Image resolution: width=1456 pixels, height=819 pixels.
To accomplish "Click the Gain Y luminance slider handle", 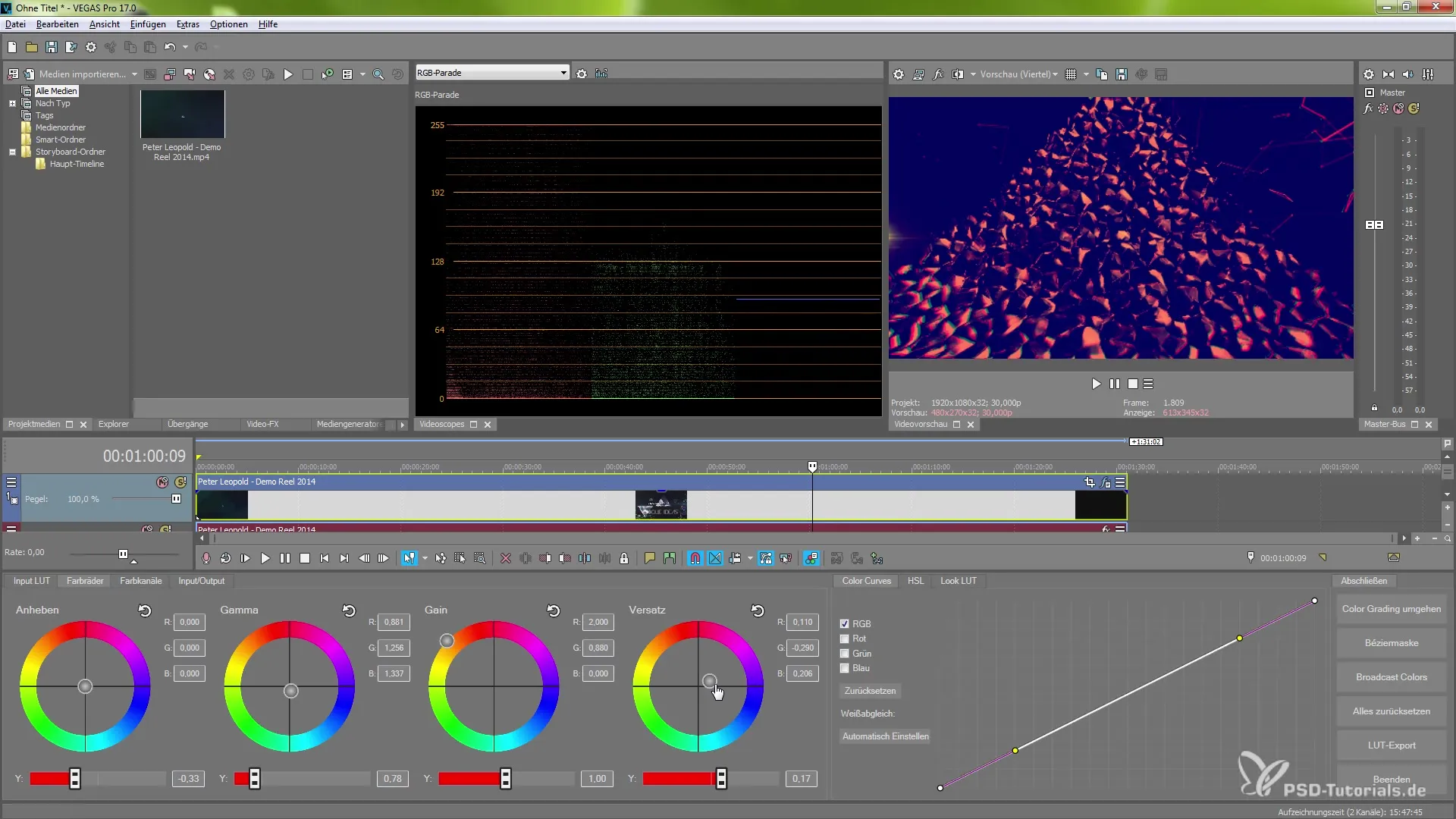I will (506, 779).
